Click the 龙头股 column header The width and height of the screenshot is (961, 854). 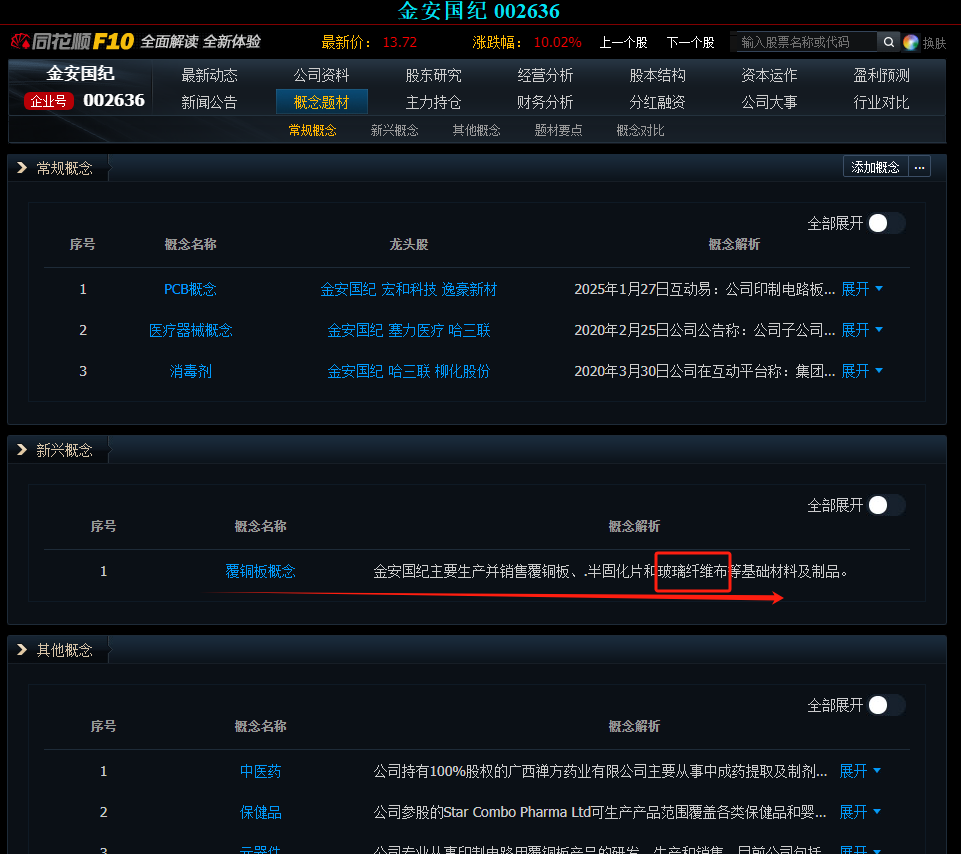click(409, 244)
